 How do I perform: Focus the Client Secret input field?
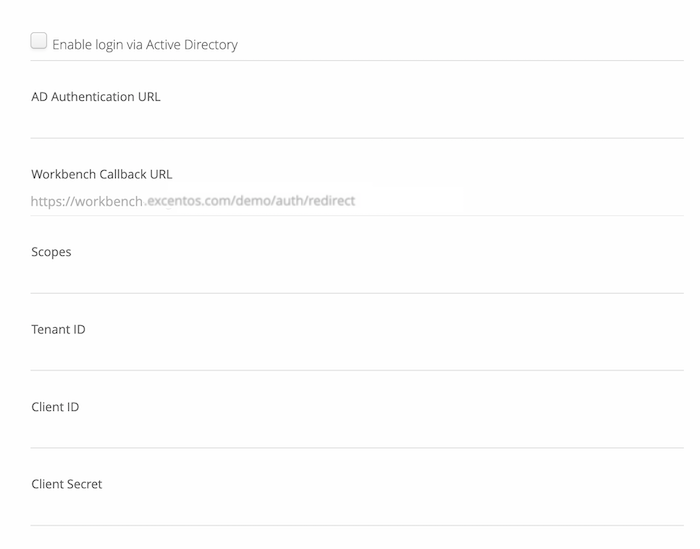point(357,511)
